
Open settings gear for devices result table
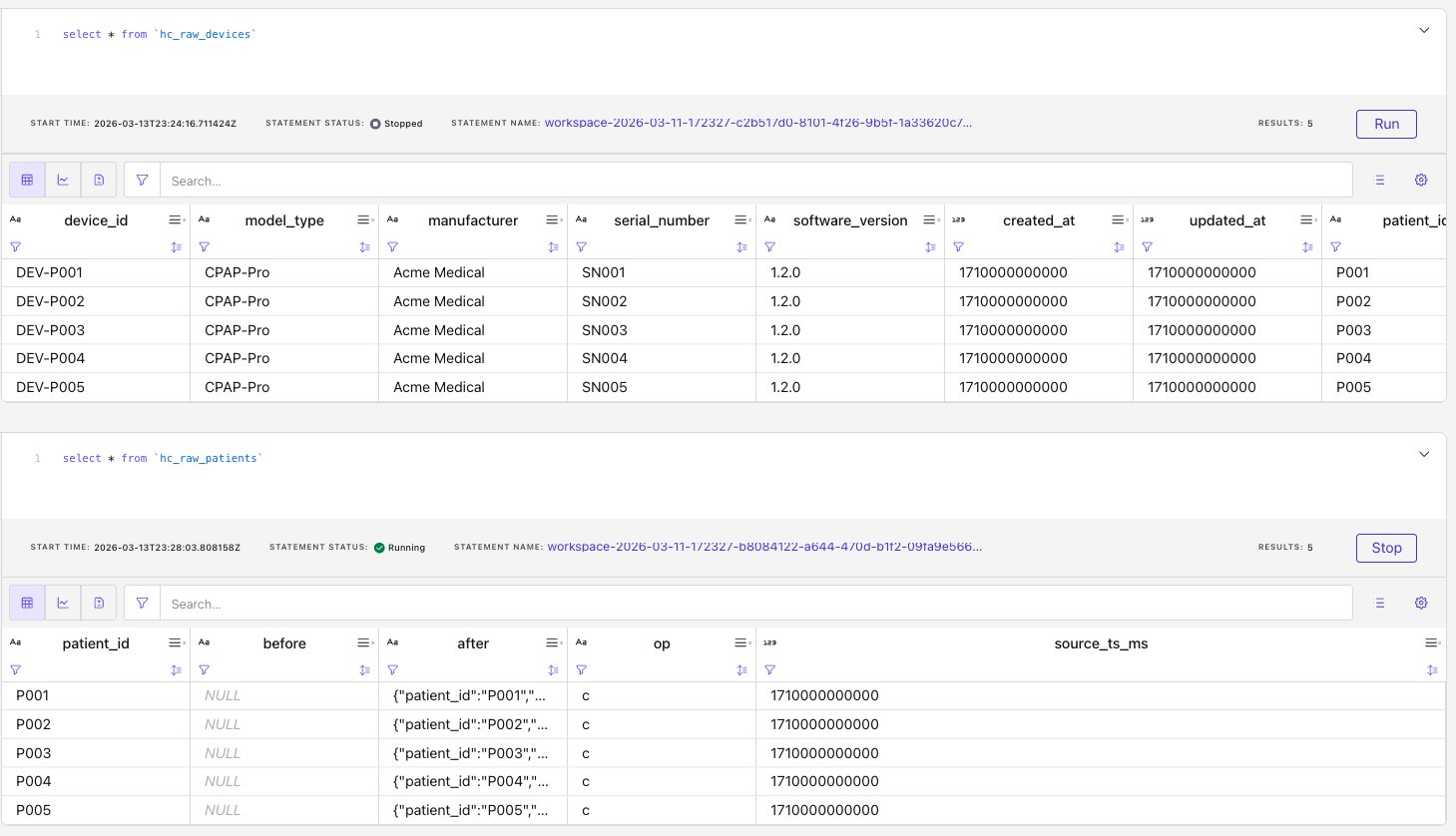coord(1421,181)
